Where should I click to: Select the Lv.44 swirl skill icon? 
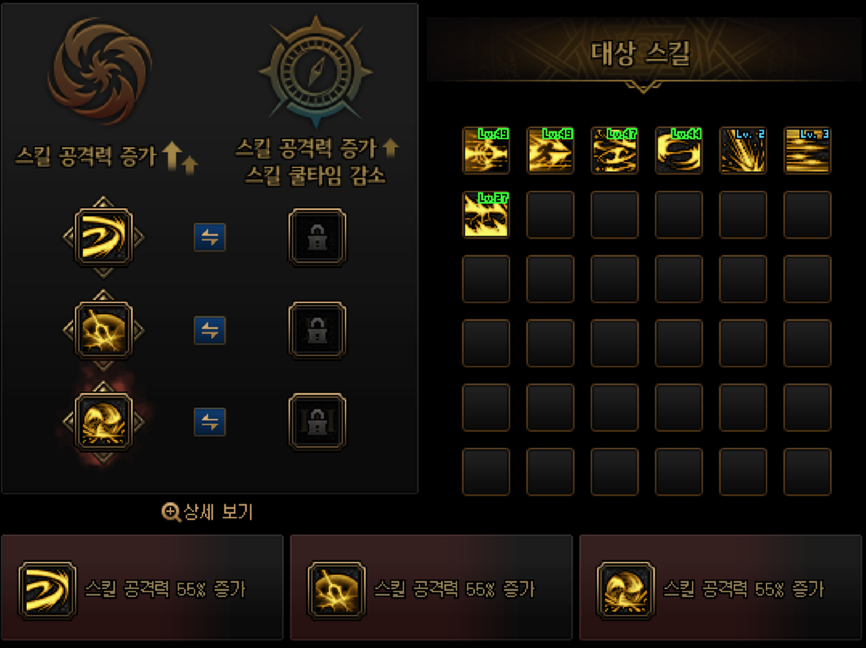[x=679, y=150]
